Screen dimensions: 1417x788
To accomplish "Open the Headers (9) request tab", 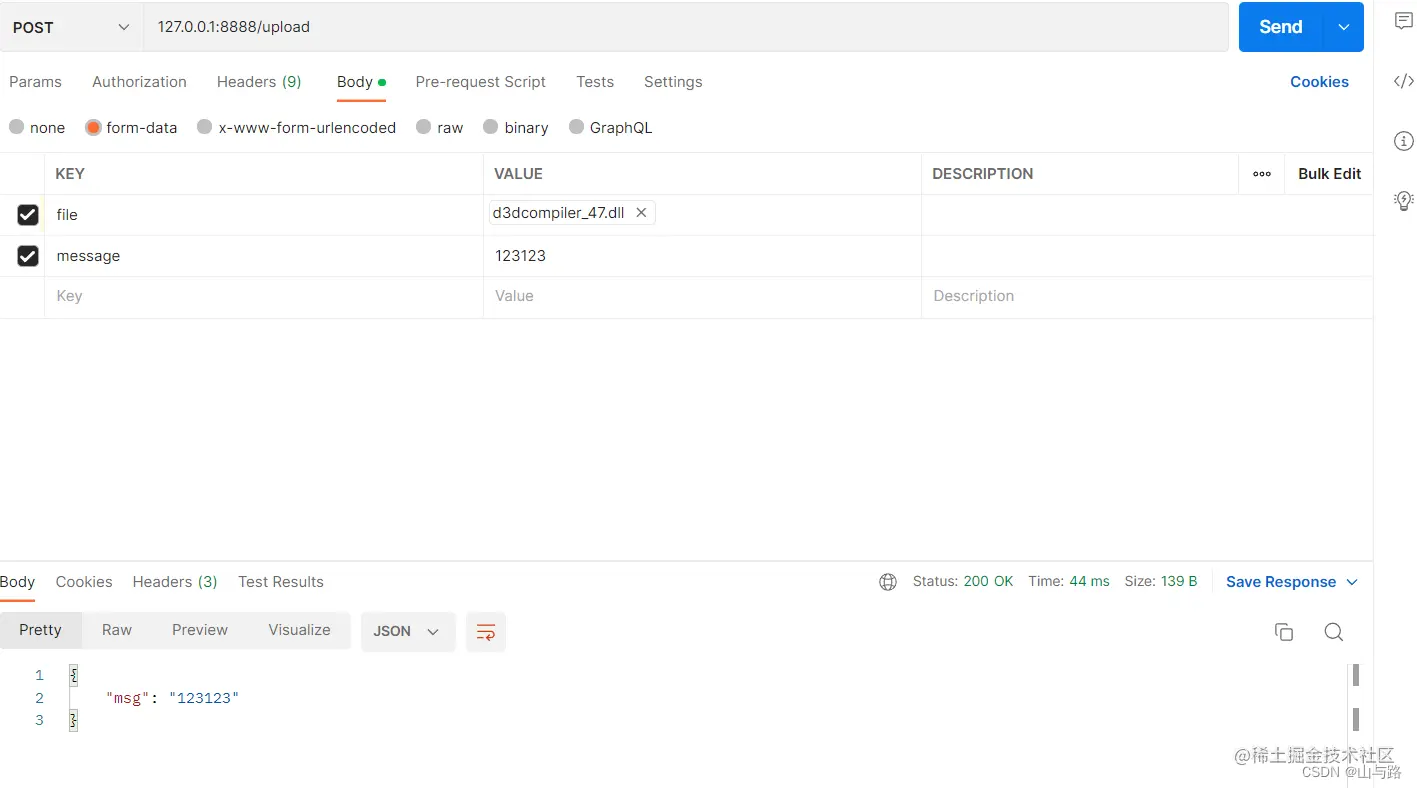I will point(259,82).
